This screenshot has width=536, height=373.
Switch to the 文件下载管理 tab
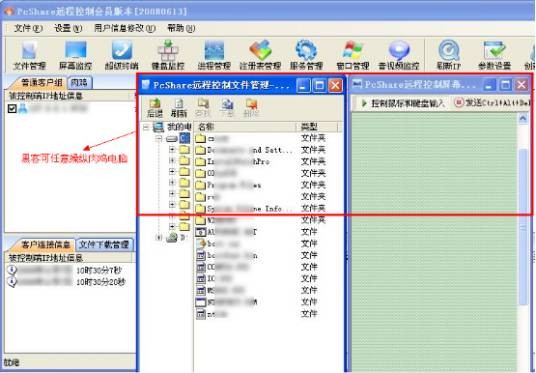pos(104,244)
